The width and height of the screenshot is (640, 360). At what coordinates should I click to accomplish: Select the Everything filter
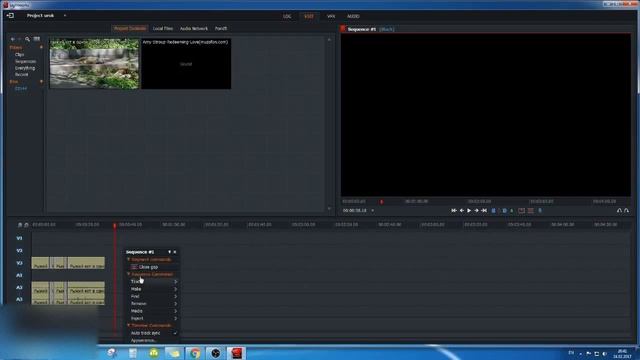(x=25, y=68)
